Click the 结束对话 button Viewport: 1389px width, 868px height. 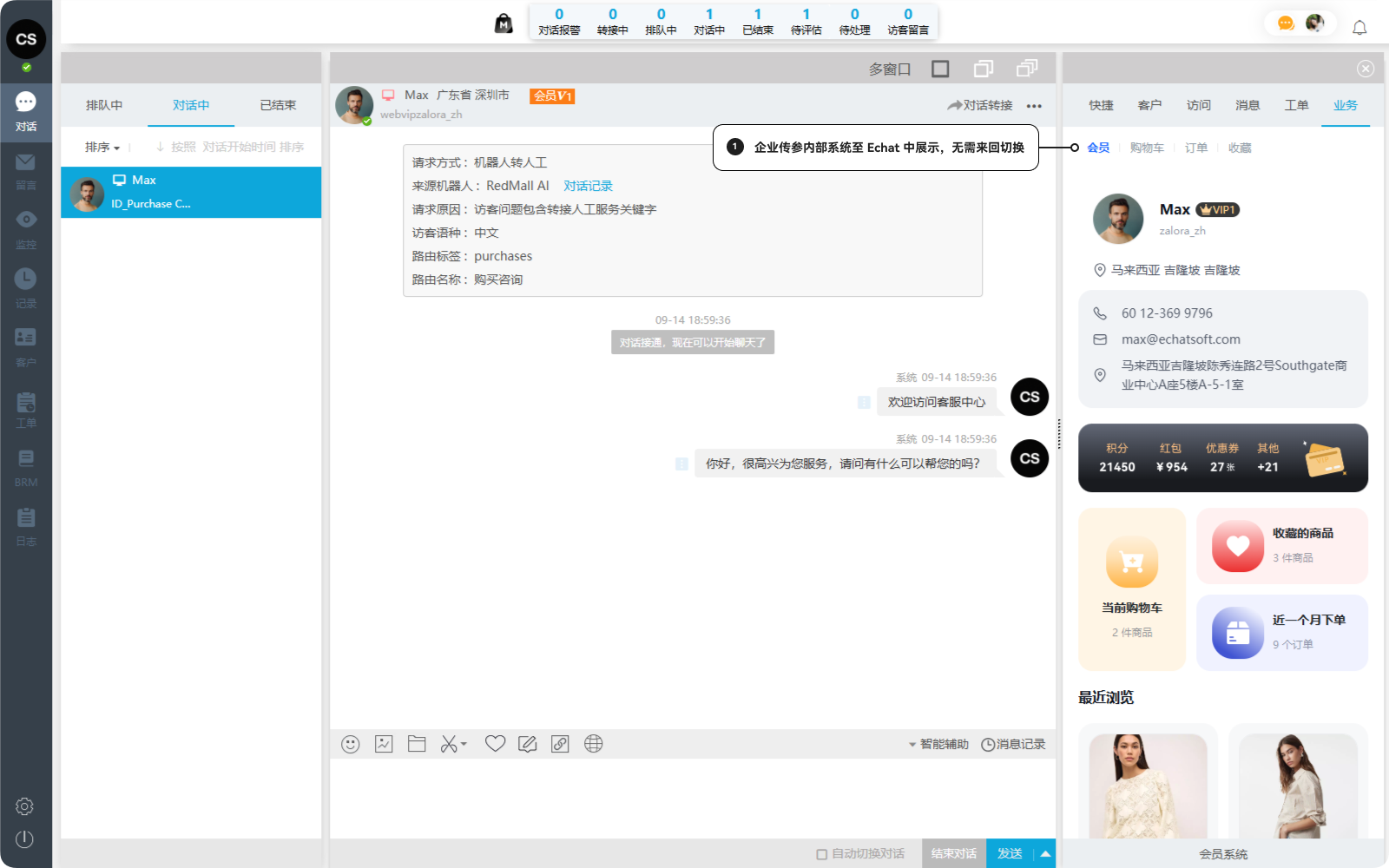coord(953,854)
